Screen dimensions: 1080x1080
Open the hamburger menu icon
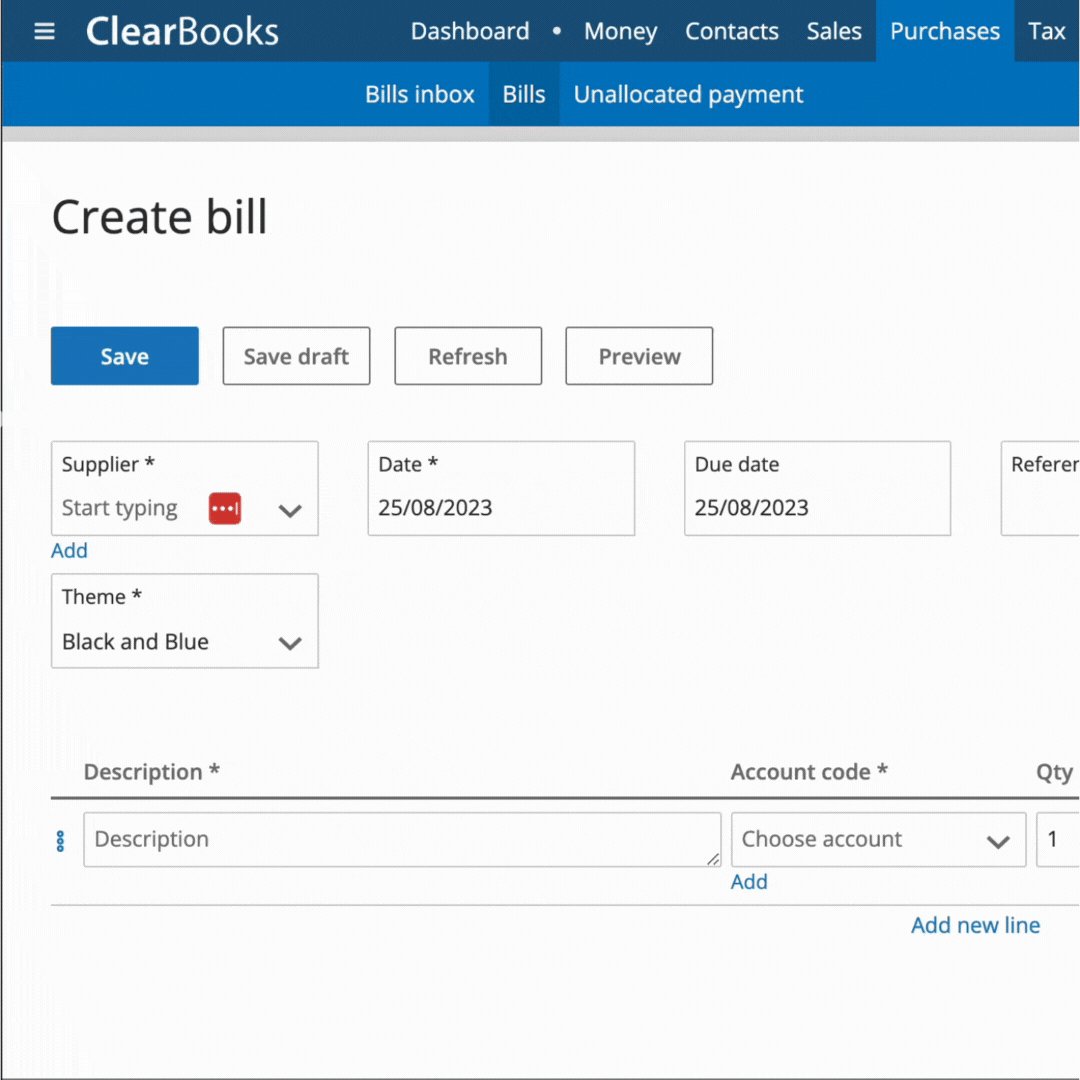click(x=44, y=31)
